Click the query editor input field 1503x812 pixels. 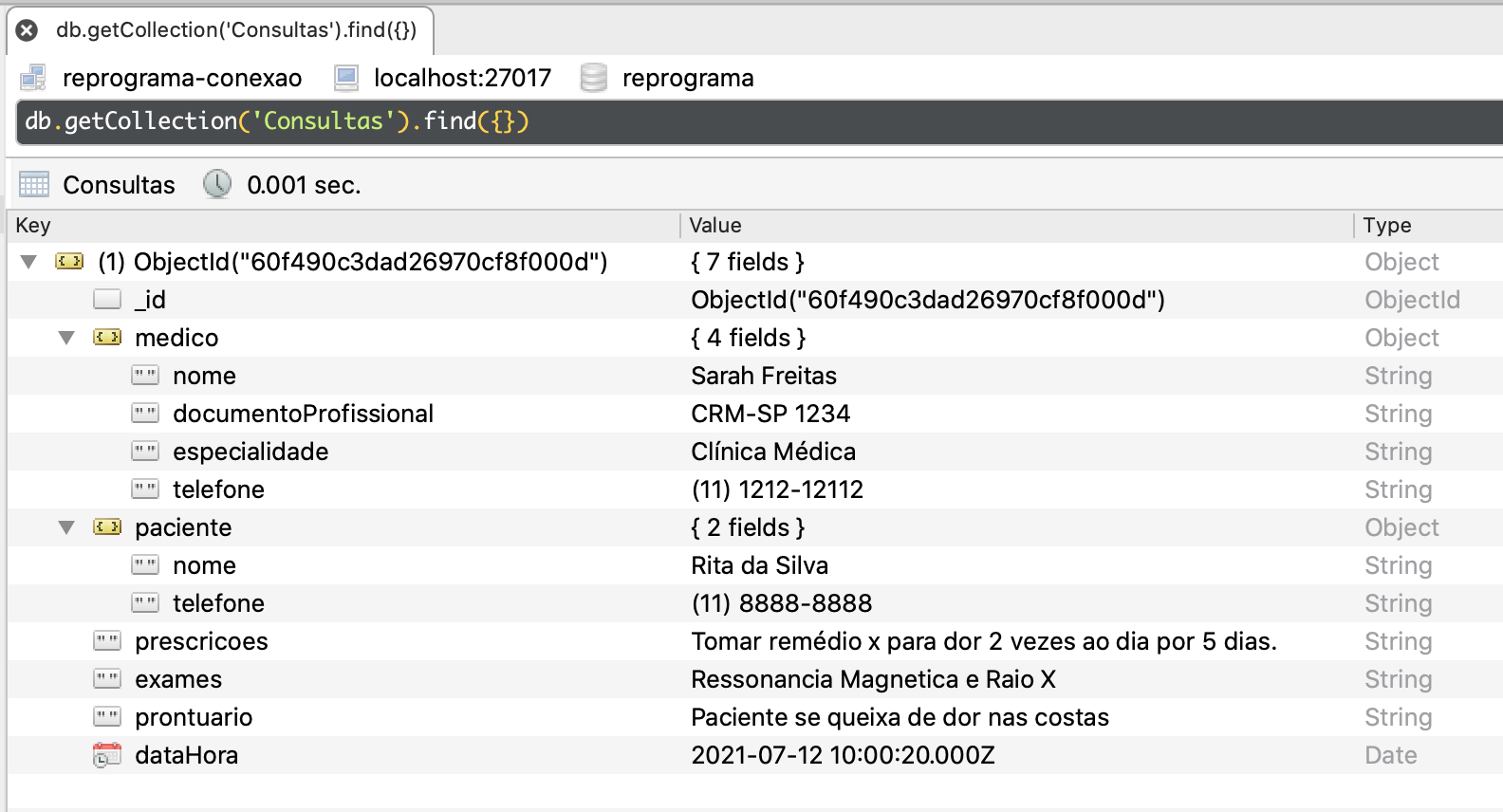click(x=759, y=121)
